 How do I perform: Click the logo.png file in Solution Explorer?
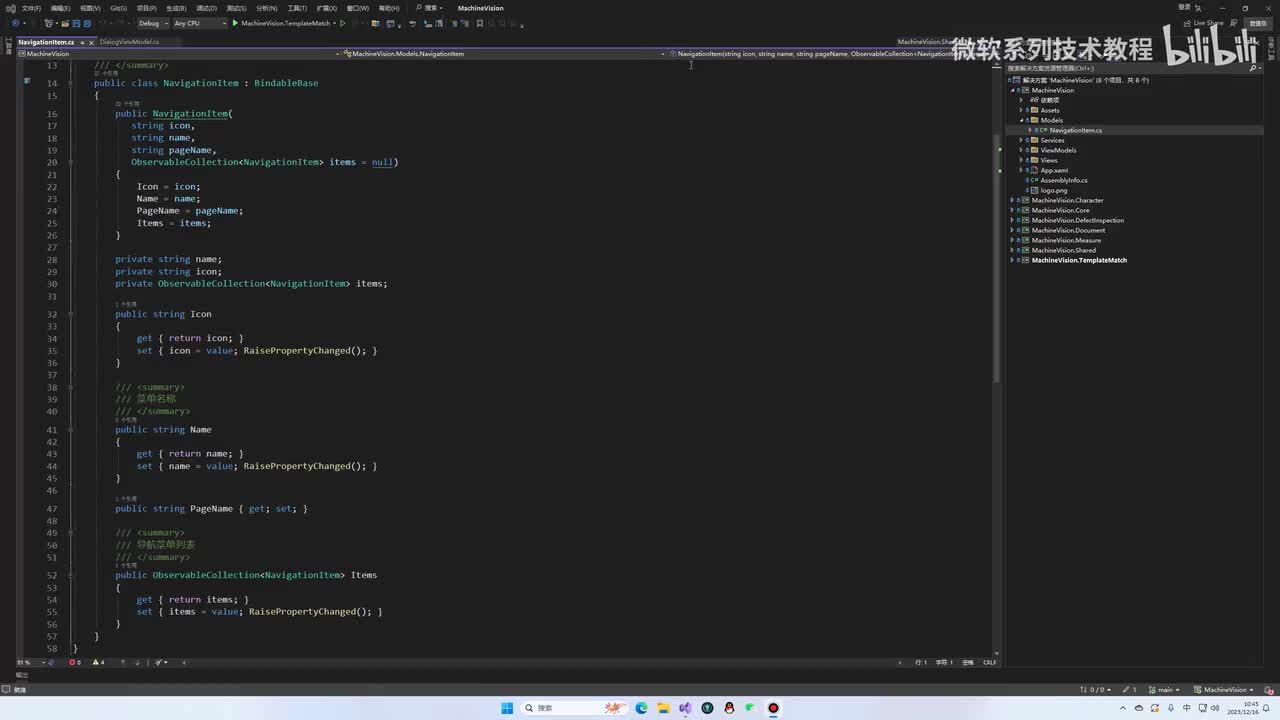click(1053, 190)
